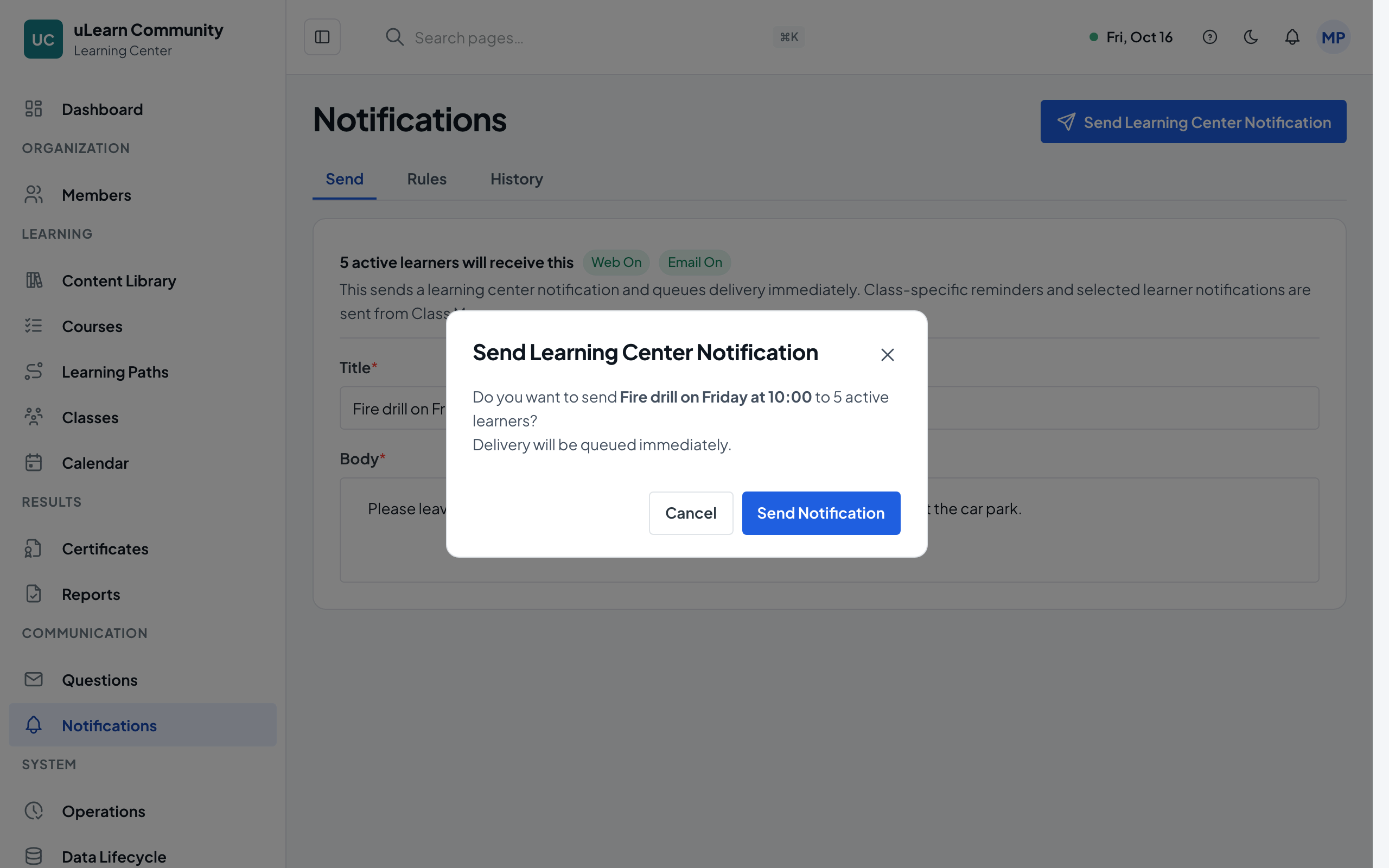Screen dimensions: 1389x868
Task: Switch to the History tab
Action: pos(517,179)
